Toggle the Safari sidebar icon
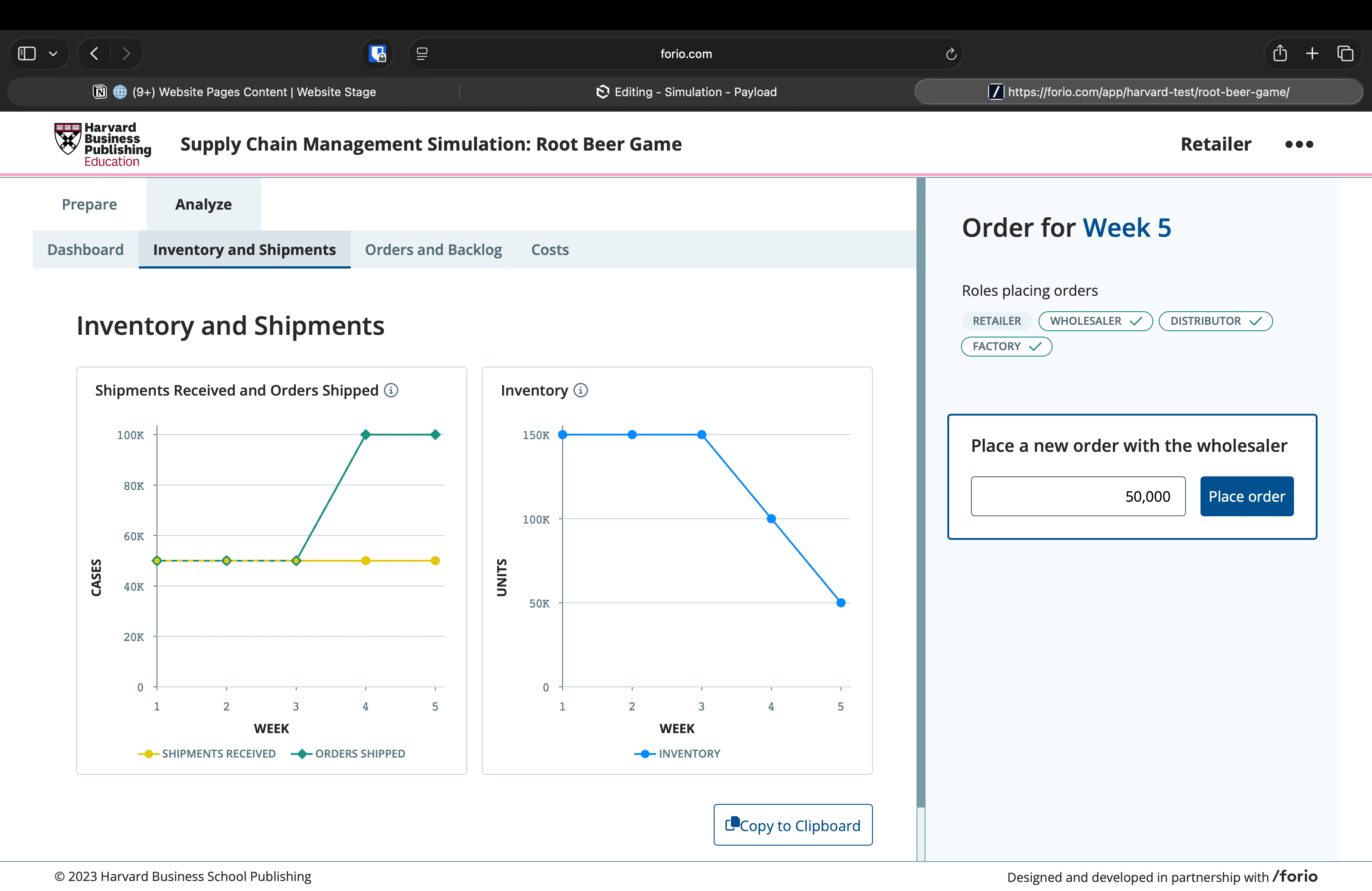Image resolution: width=1372 pixels, height=891 pixels. [x=27, y=54]
